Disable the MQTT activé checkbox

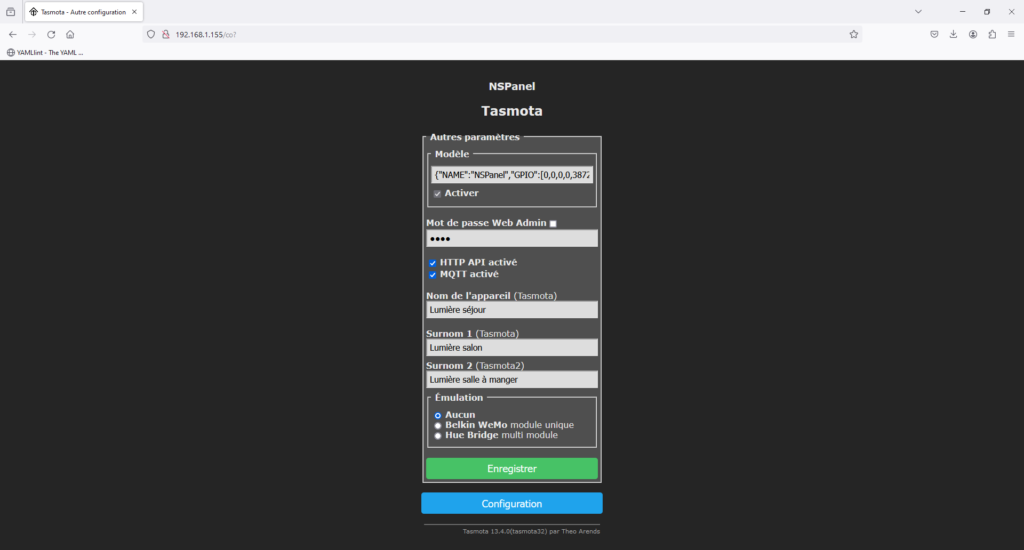432,274
